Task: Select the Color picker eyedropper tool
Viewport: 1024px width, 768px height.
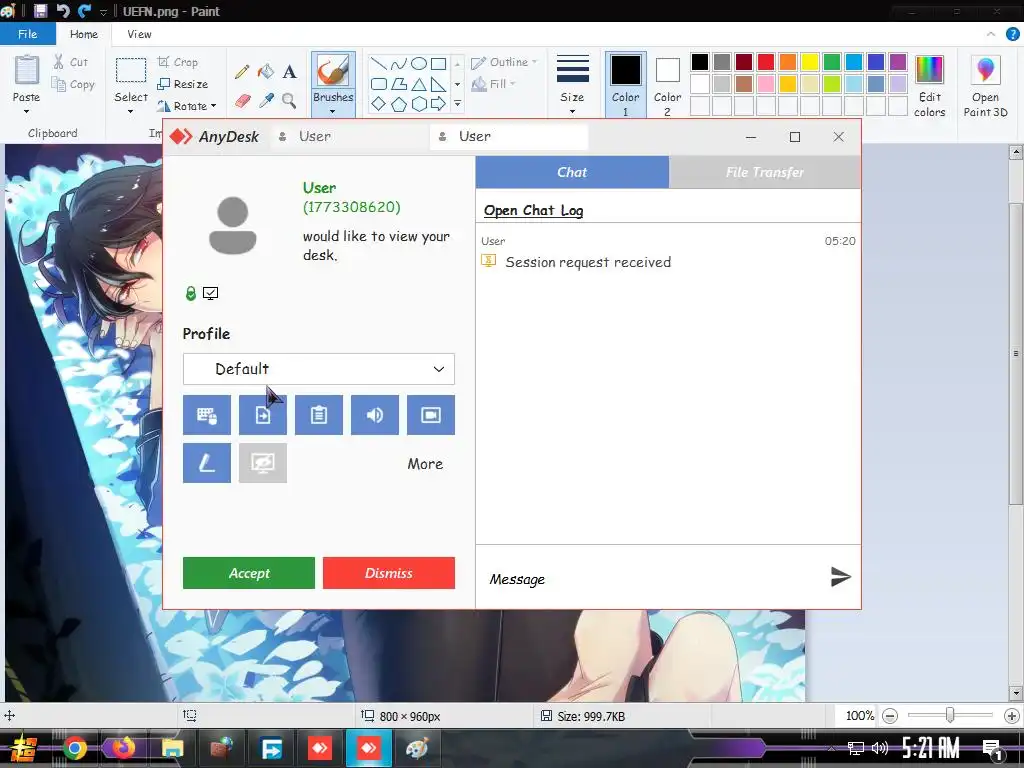Action: [266, 101]
